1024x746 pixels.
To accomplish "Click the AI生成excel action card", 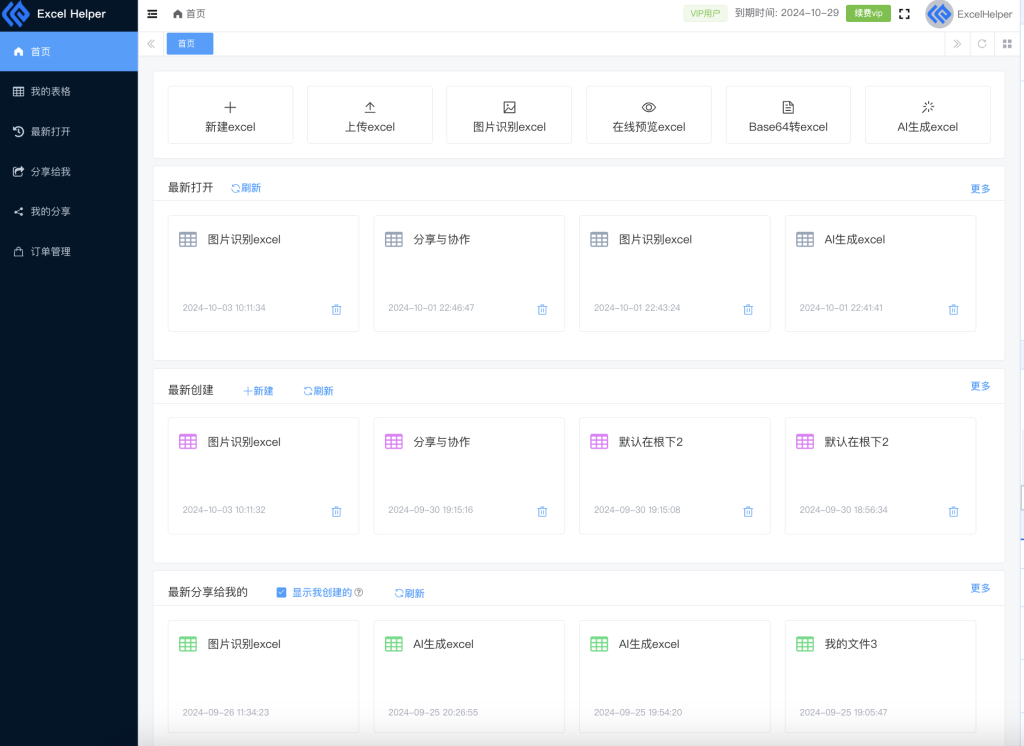I will coord(927,115).
